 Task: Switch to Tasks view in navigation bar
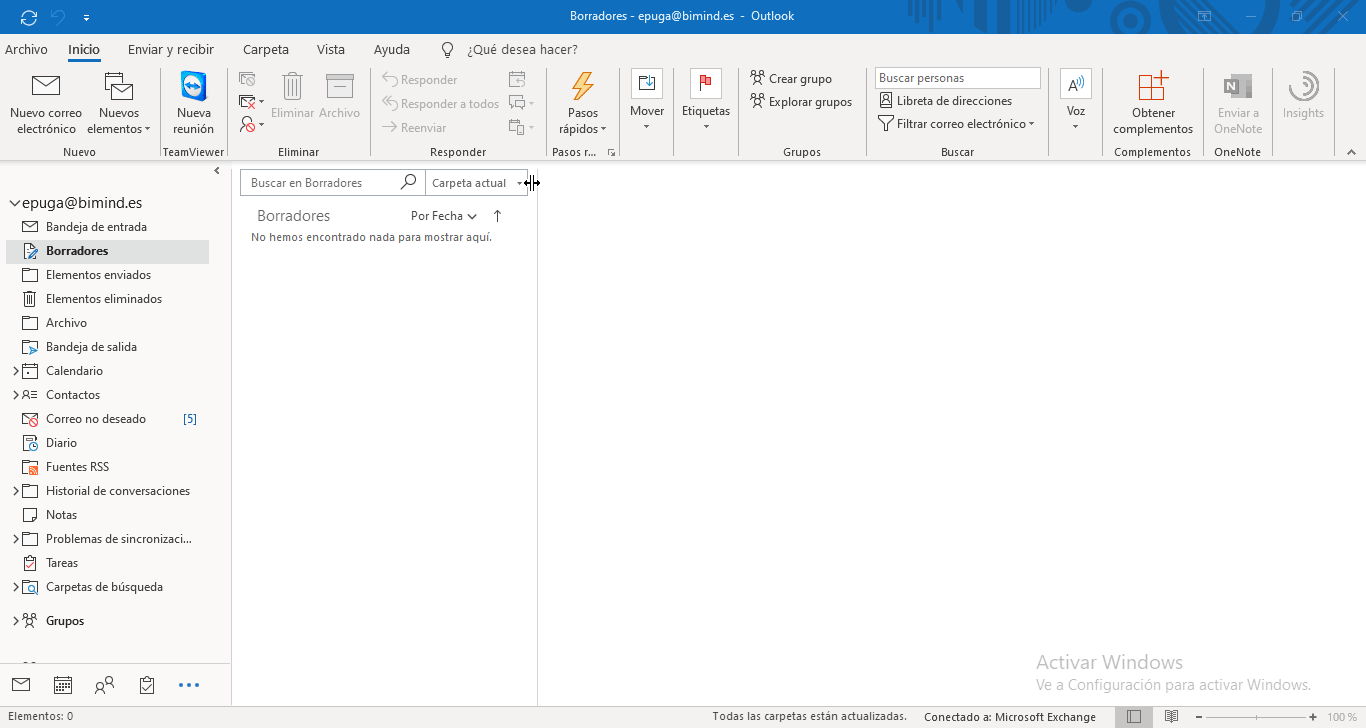(x=147, y=685)
